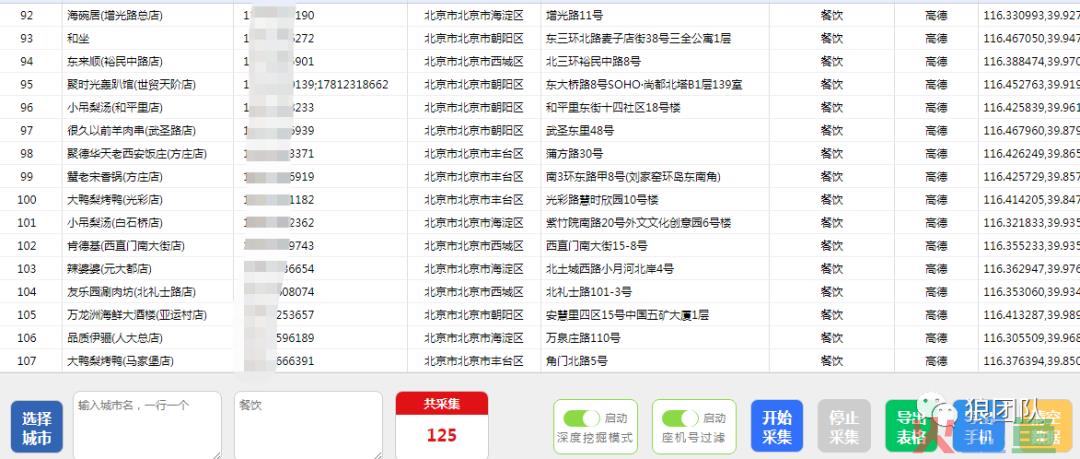Select the shop name 海碗居(增光路总店)
The height and width of the screenshot is (459, 1080).
click(x=114, y=15)
